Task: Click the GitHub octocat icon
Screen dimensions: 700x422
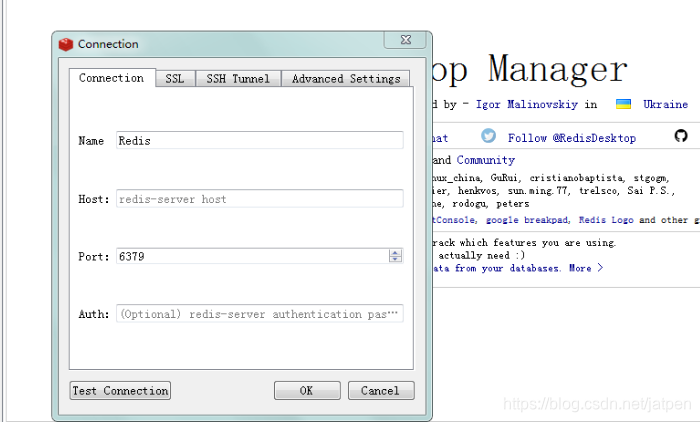Action: tap(681, 136)
